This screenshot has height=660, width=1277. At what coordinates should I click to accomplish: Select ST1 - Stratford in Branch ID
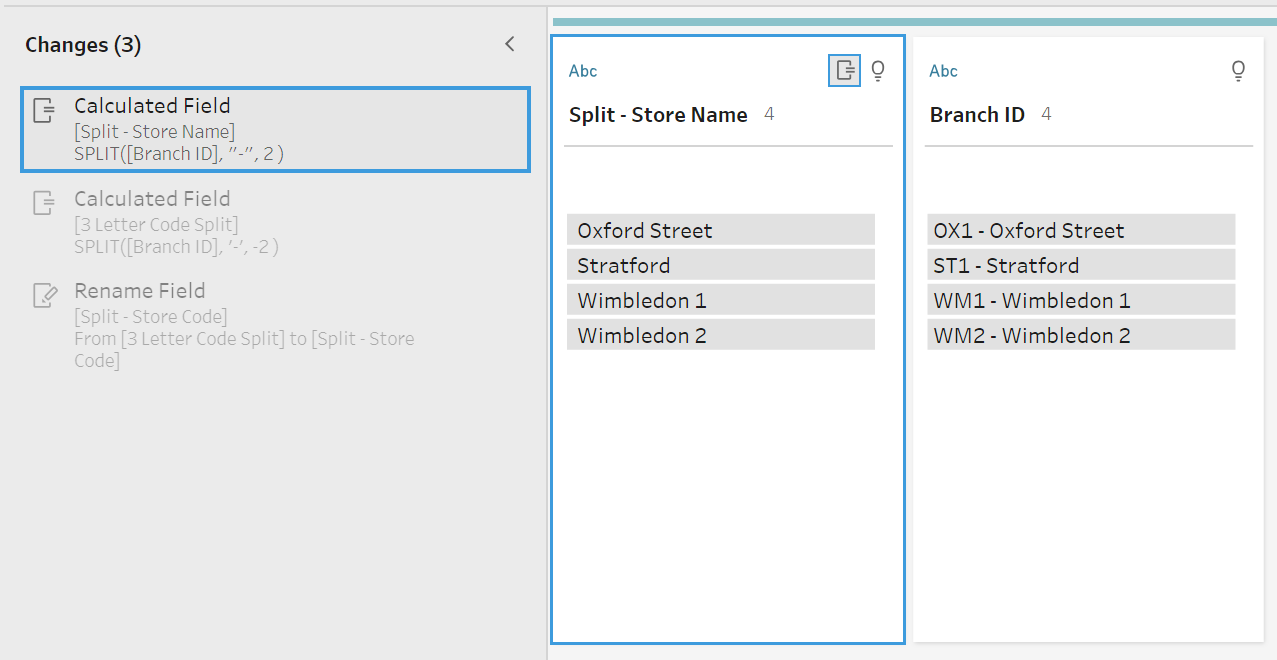pos(1080,265)
